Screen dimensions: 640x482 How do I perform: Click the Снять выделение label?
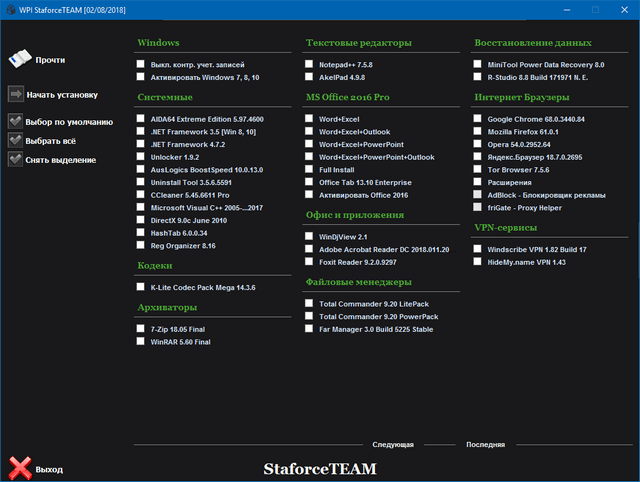click(61, 160)
